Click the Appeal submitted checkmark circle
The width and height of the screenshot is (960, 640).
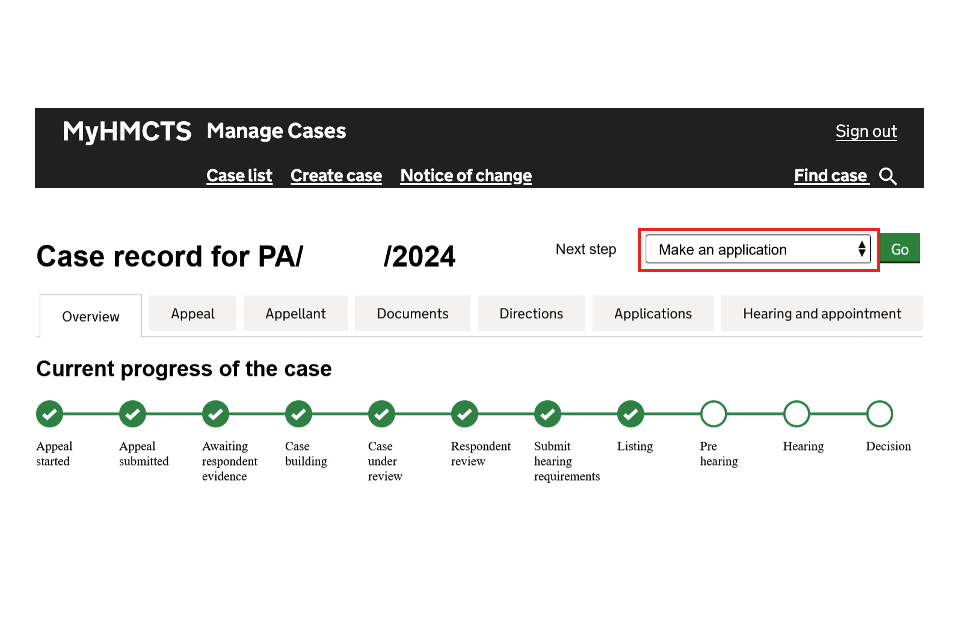coord(132,413)
